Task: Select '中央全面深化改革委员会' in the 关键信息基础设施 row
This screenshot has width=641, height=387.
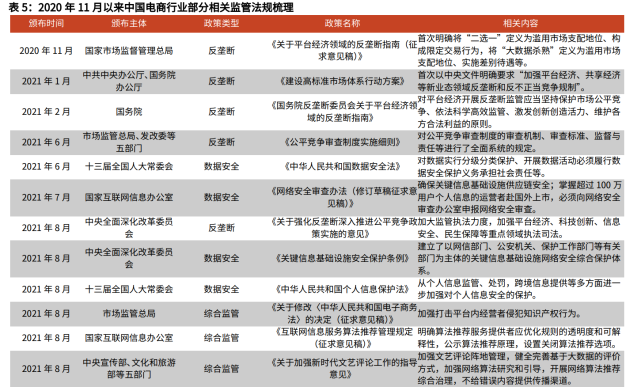Action: click(129, 258)
